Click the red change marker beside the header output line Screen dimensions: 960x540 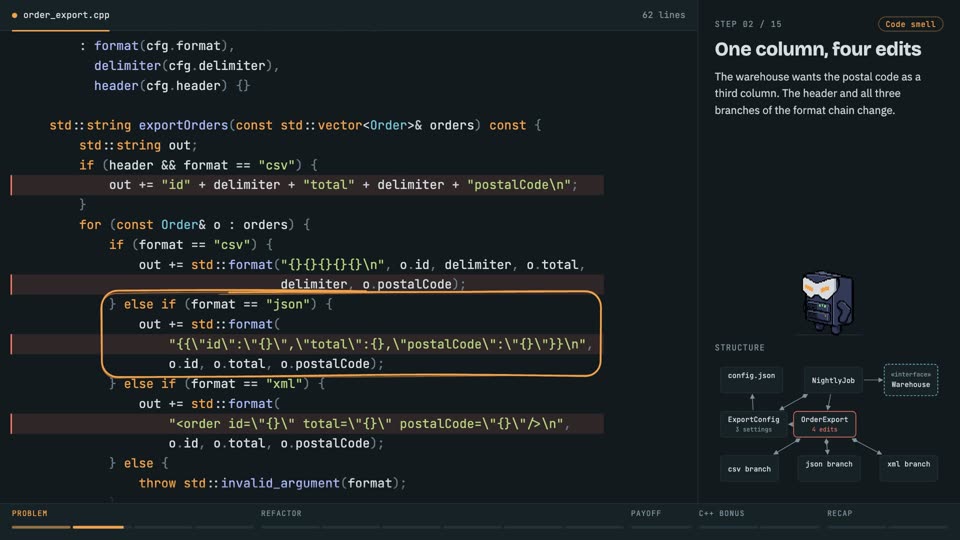(x=11, y=185)
